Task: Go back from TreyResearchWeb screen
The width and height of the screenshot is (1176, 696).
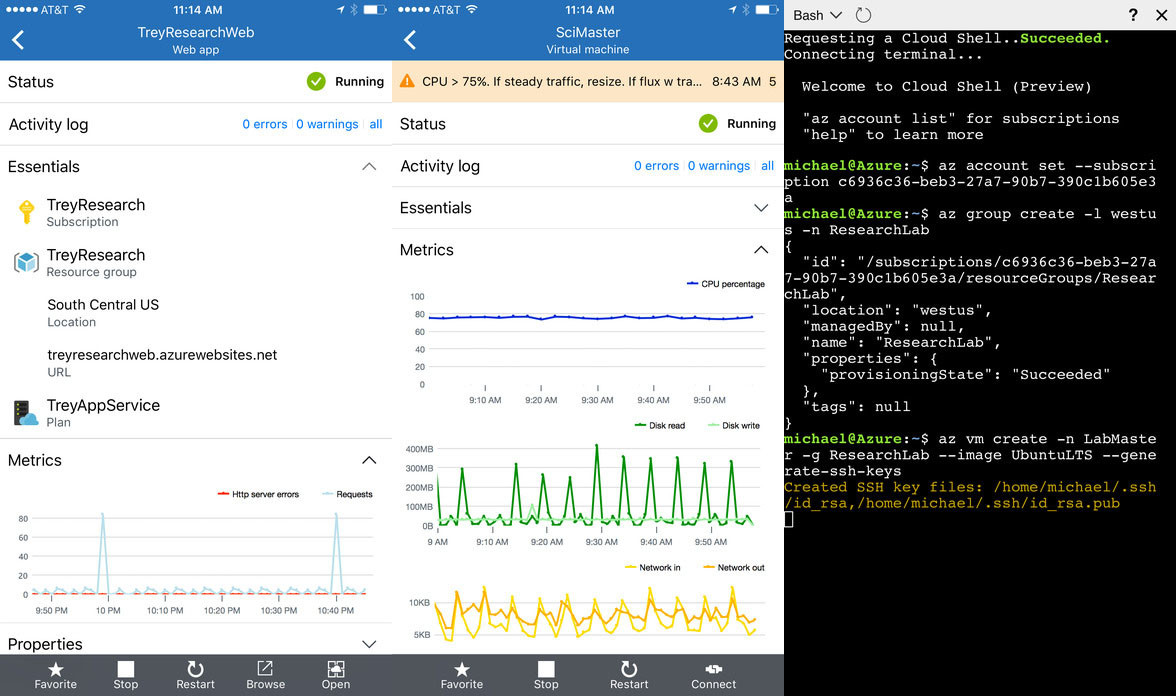Action: tap(19, 40)
